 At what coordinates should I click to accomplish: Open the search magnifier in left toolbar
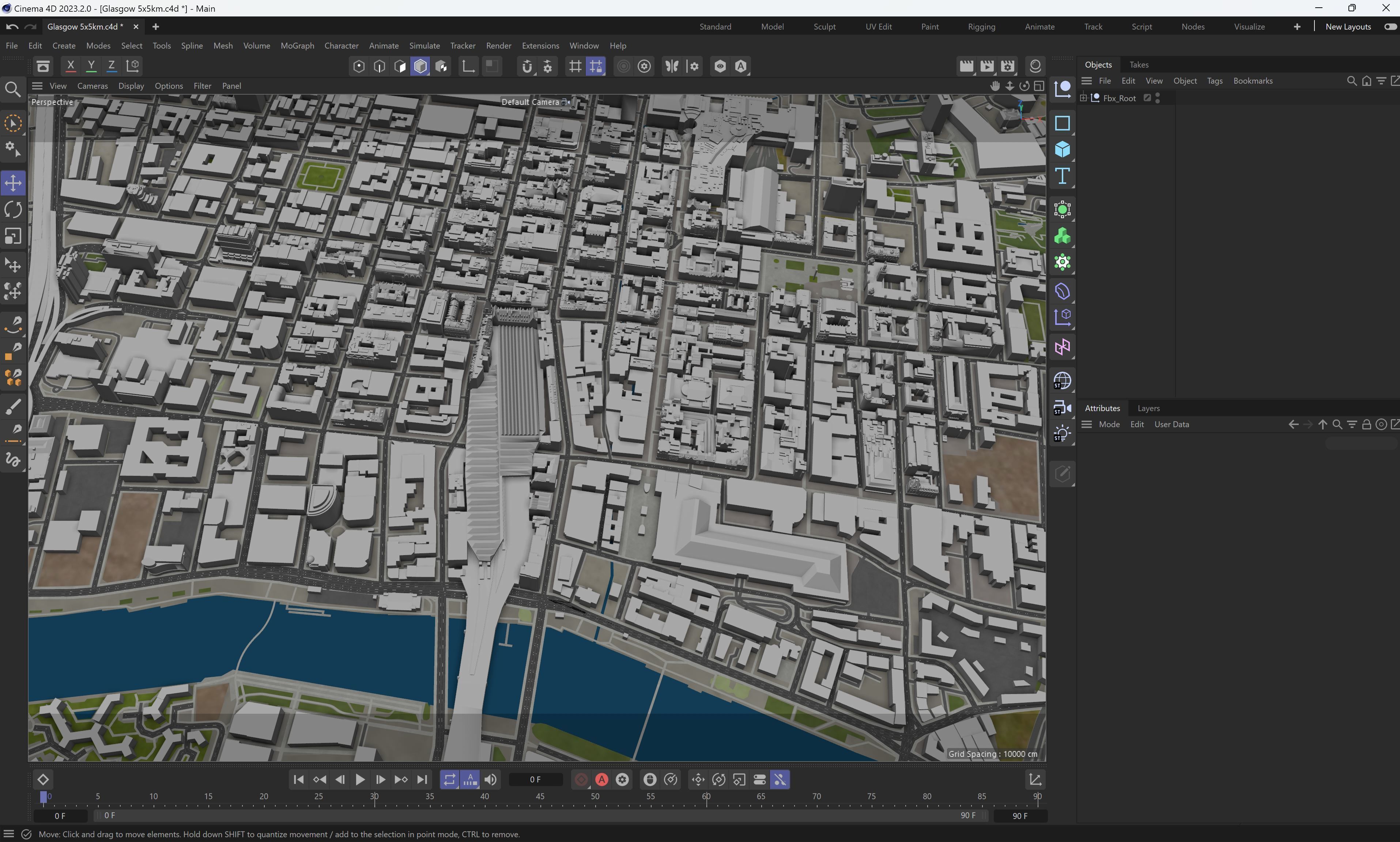pyautogui.click(x=13, y=89)
